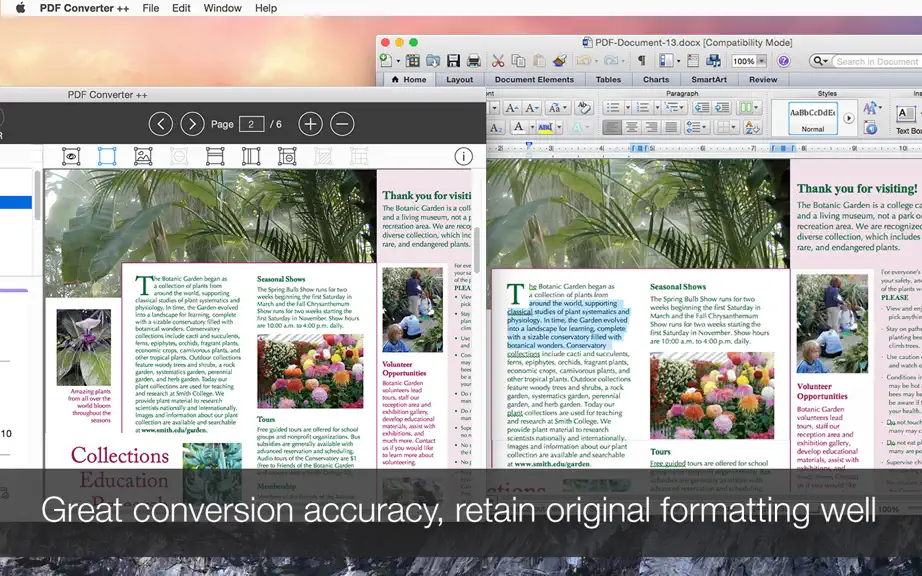
Task: Click the font color A swatch
Action: point(519,127)
